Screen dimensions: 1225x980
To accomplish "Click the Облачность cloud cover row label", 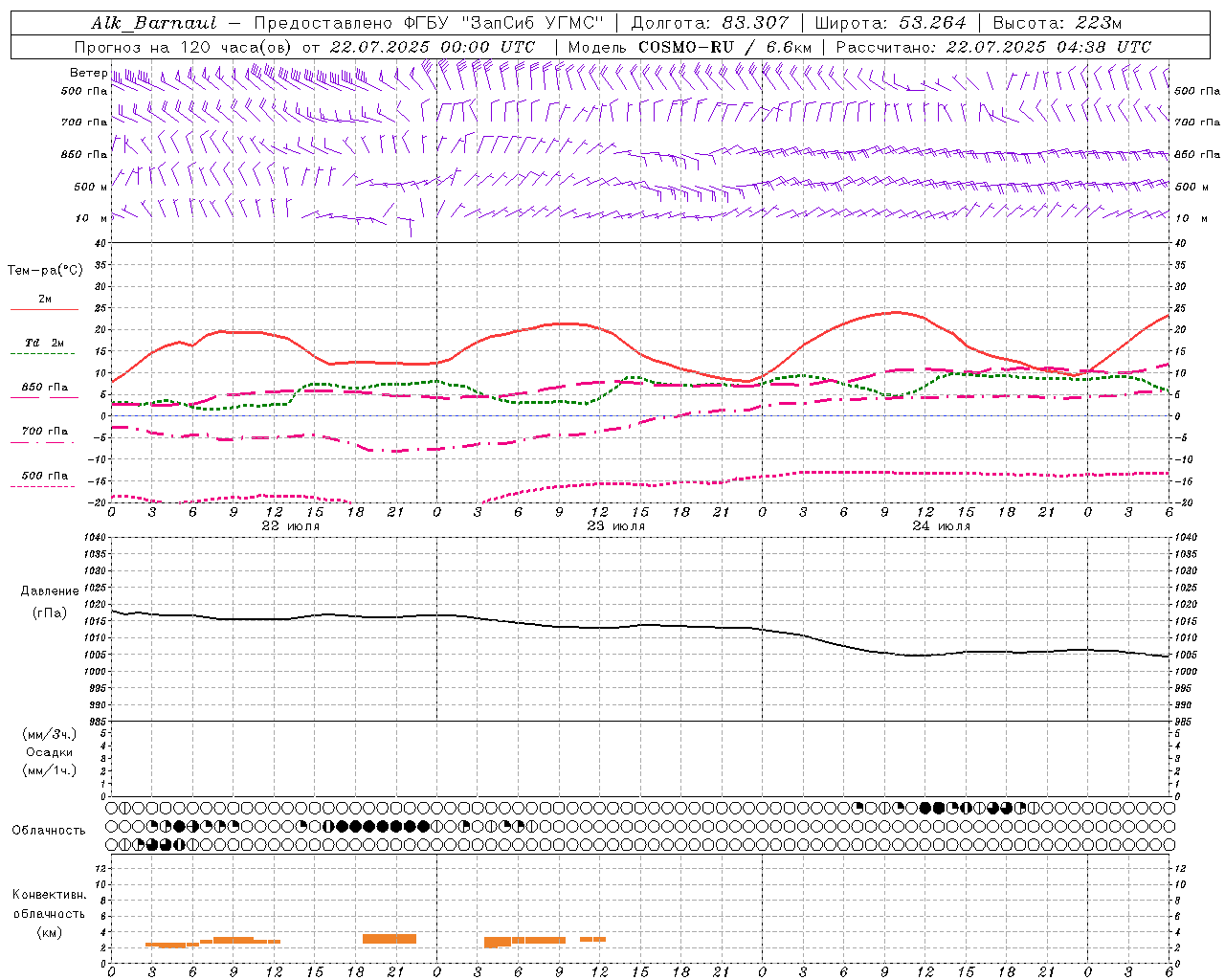I will coord(49,830).
